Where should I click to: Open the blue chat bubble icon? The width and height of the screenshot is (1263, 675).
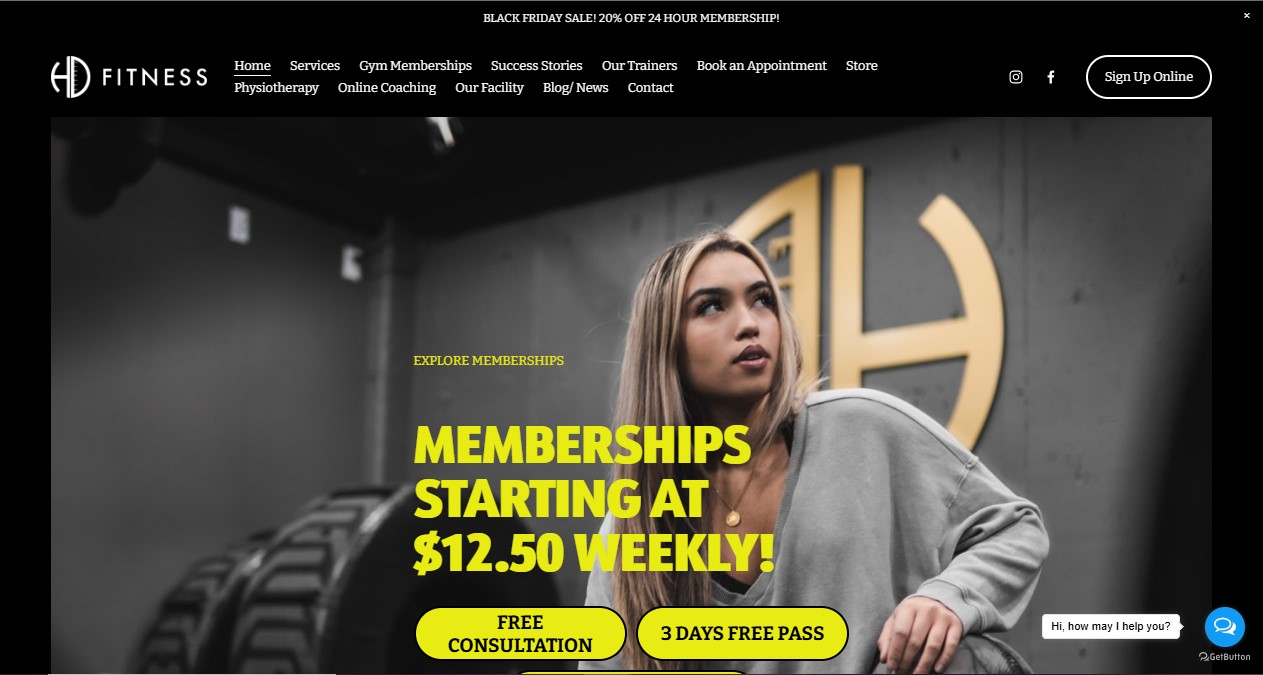tap(1225, 627)
